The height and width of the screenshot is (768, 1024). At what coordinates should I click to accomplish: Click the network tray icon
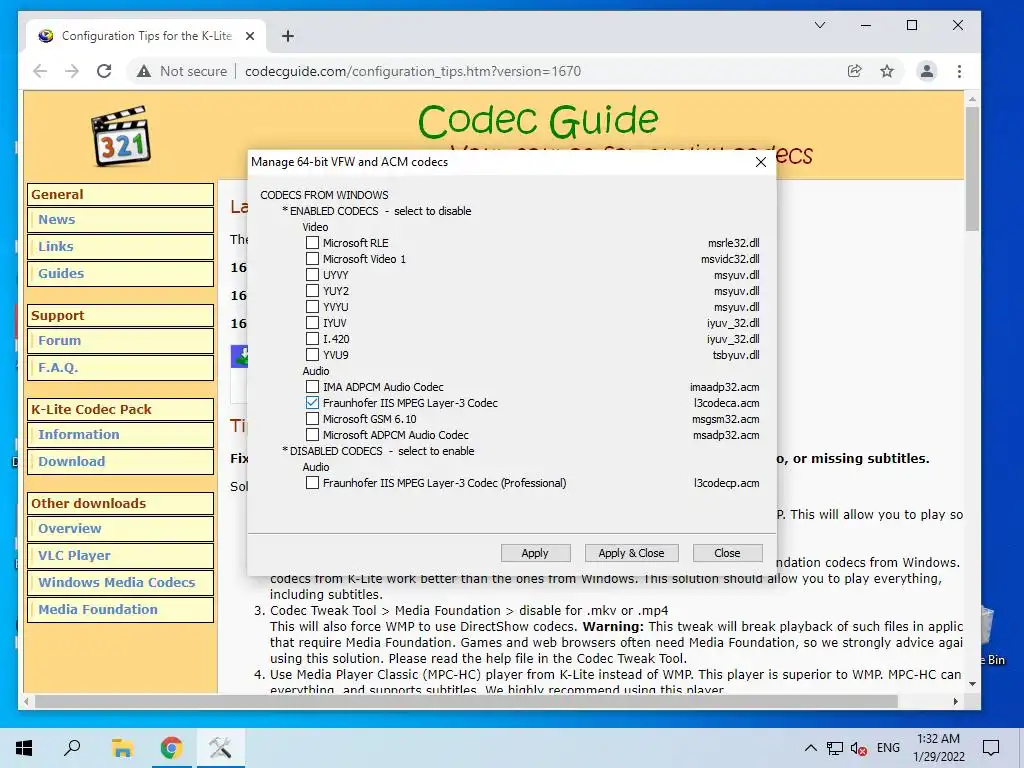(835, 748)
